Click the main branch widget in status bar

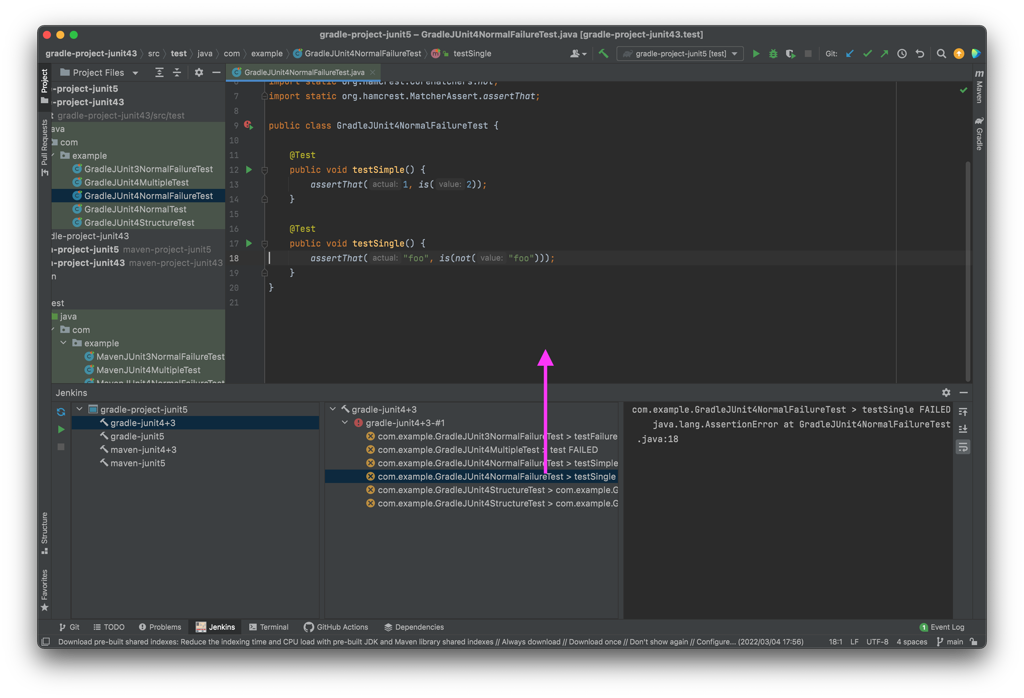click(950, 642)
